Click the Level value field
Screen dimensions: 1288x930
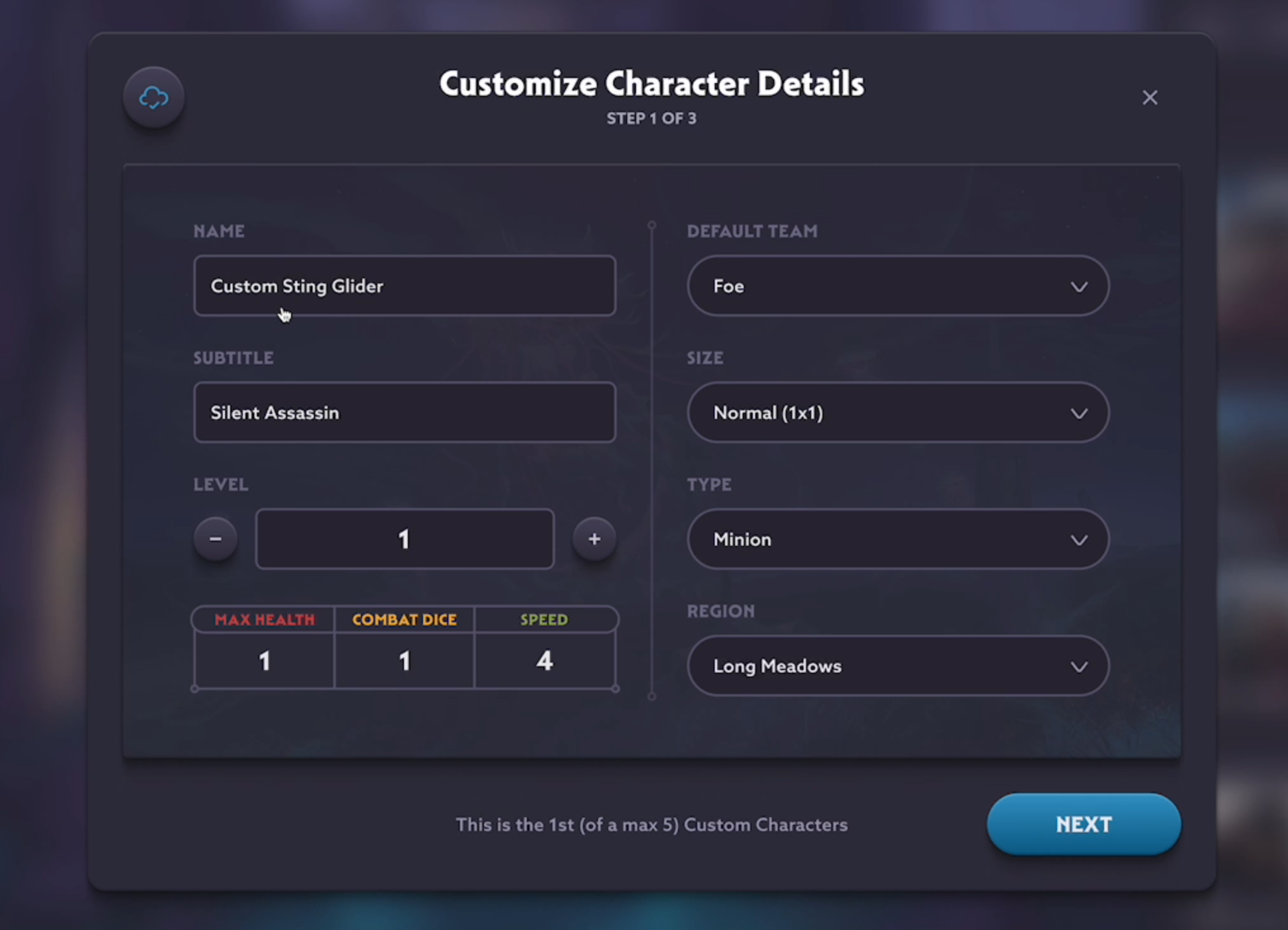click(404, 538)
